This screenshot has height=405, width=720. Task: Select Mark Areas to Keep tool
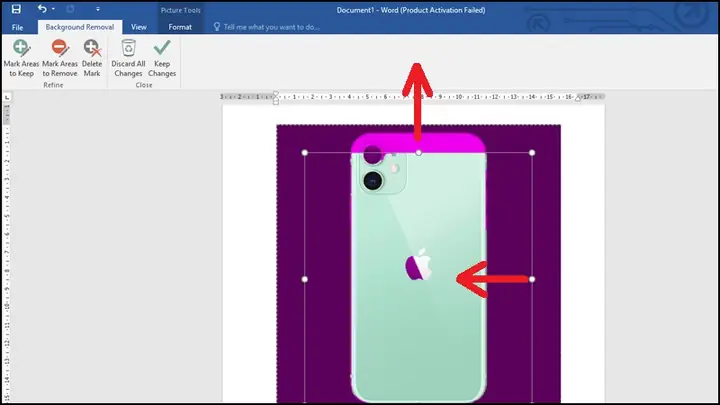[x=21, y=58]
